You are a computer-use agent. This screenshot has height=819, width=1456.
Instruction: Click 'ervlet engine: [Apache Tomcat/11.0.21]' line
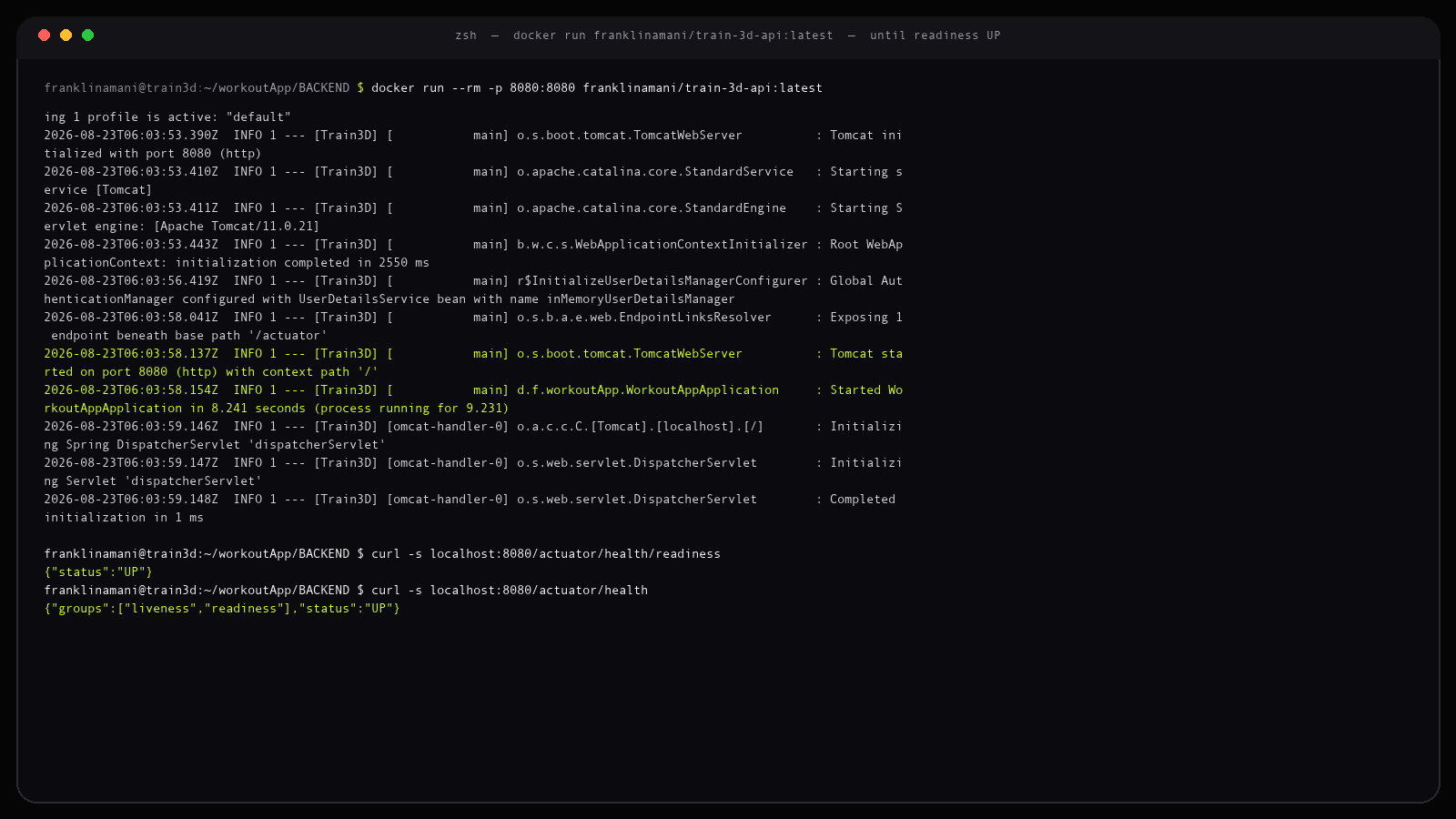[x=182, y=227]
